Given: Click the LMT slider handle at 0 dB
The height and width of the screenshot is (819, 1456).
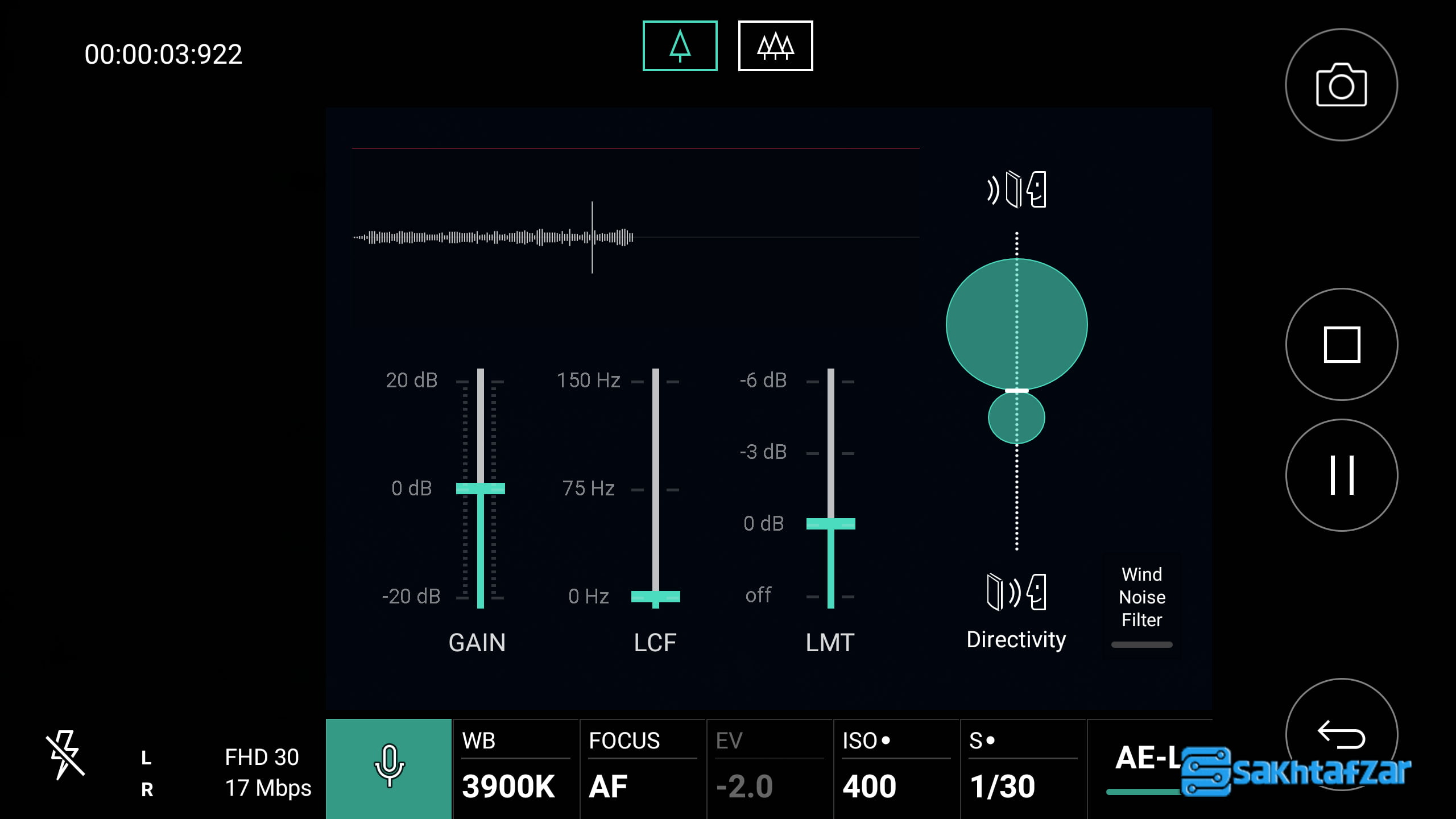Looking at the screenshot, I should (x=830, y=524).
